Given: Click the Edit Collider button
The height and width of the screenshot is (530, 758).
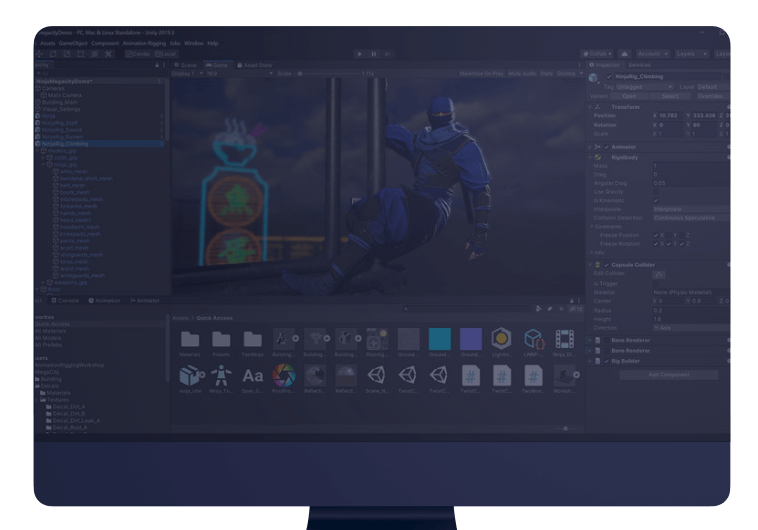Looking at the screenshot, I should tap(659, 274).
